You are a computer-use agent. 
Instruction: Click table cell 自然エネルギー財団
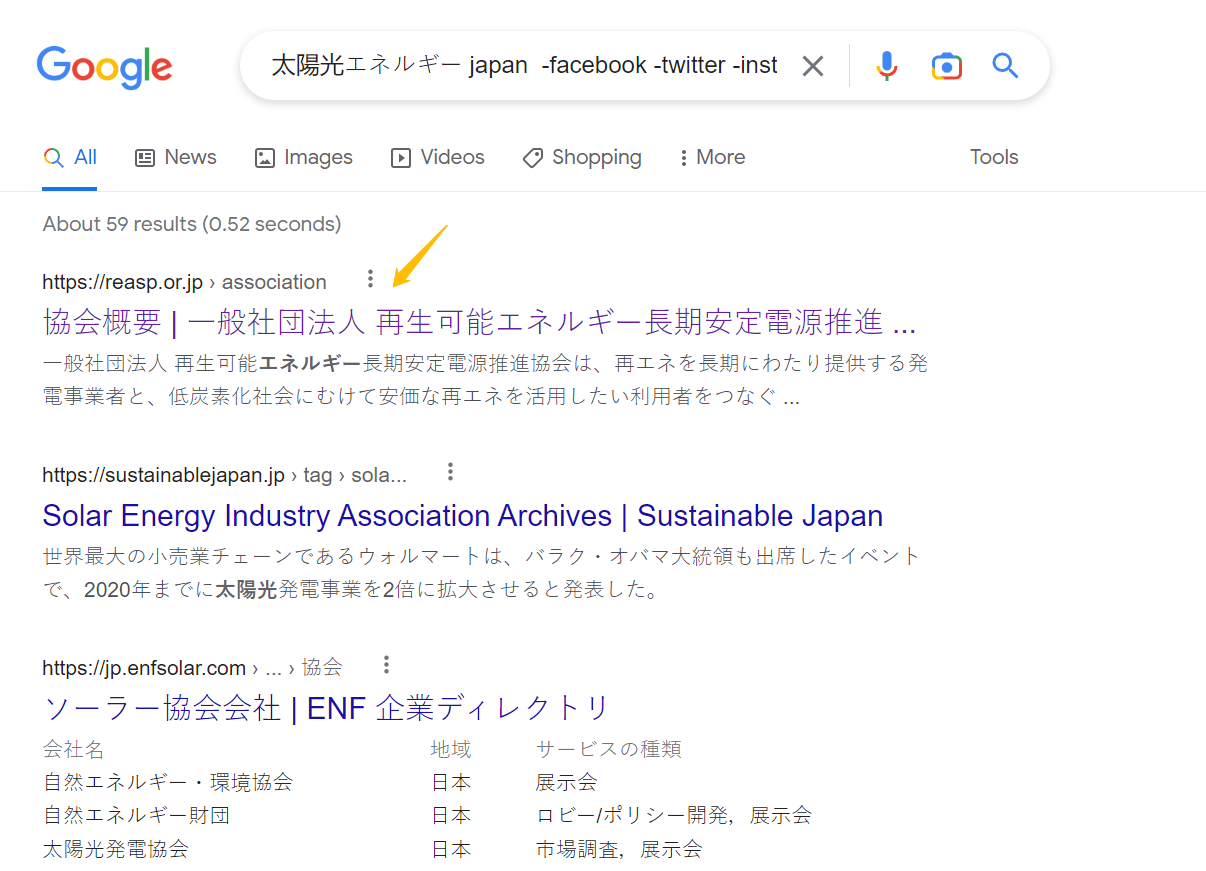click(x=136, y=816)
